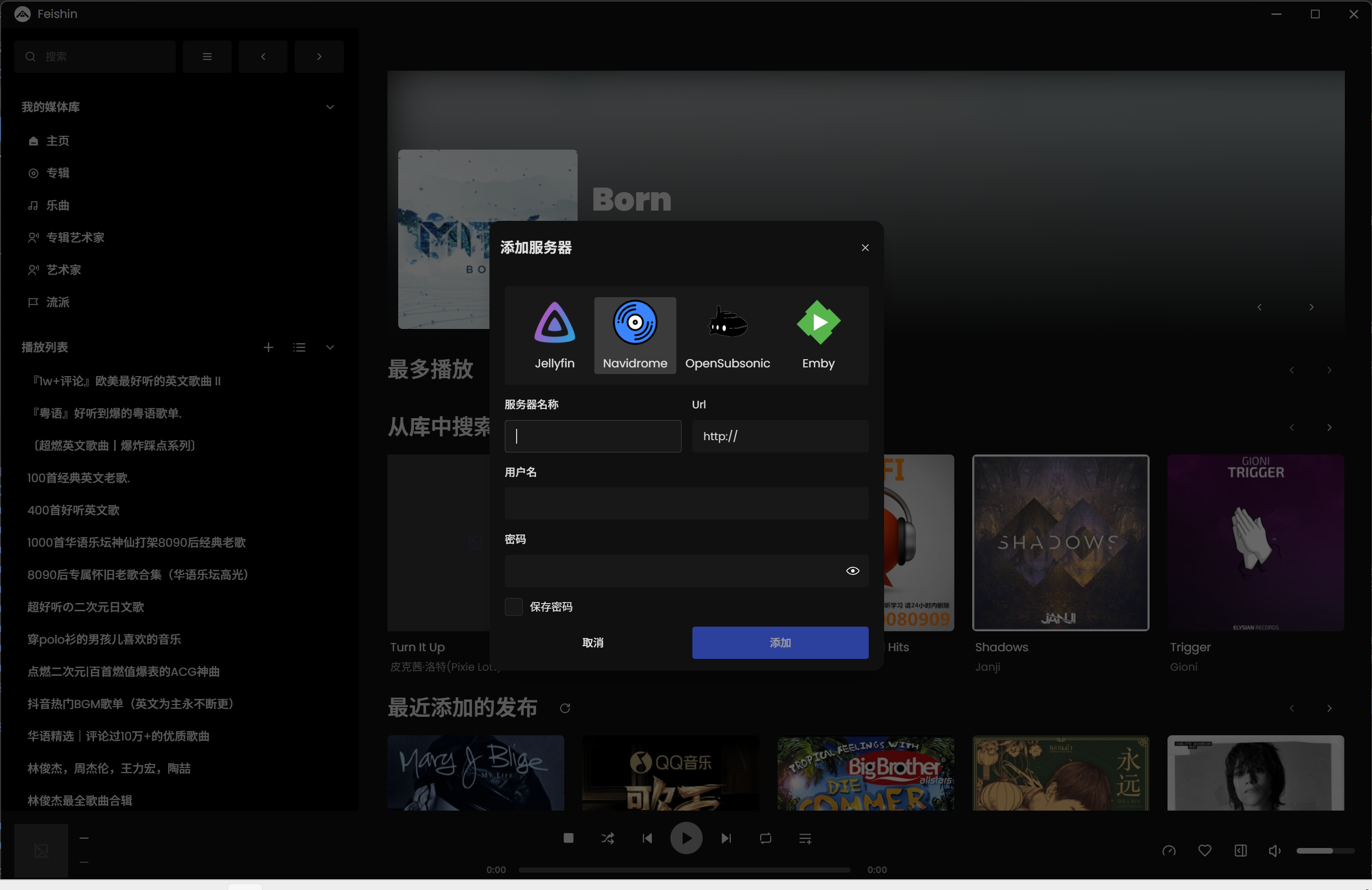This screenshot has width=1372, height=890.
Task: Toggle repeat mode
Action: [x=766, y=838]
